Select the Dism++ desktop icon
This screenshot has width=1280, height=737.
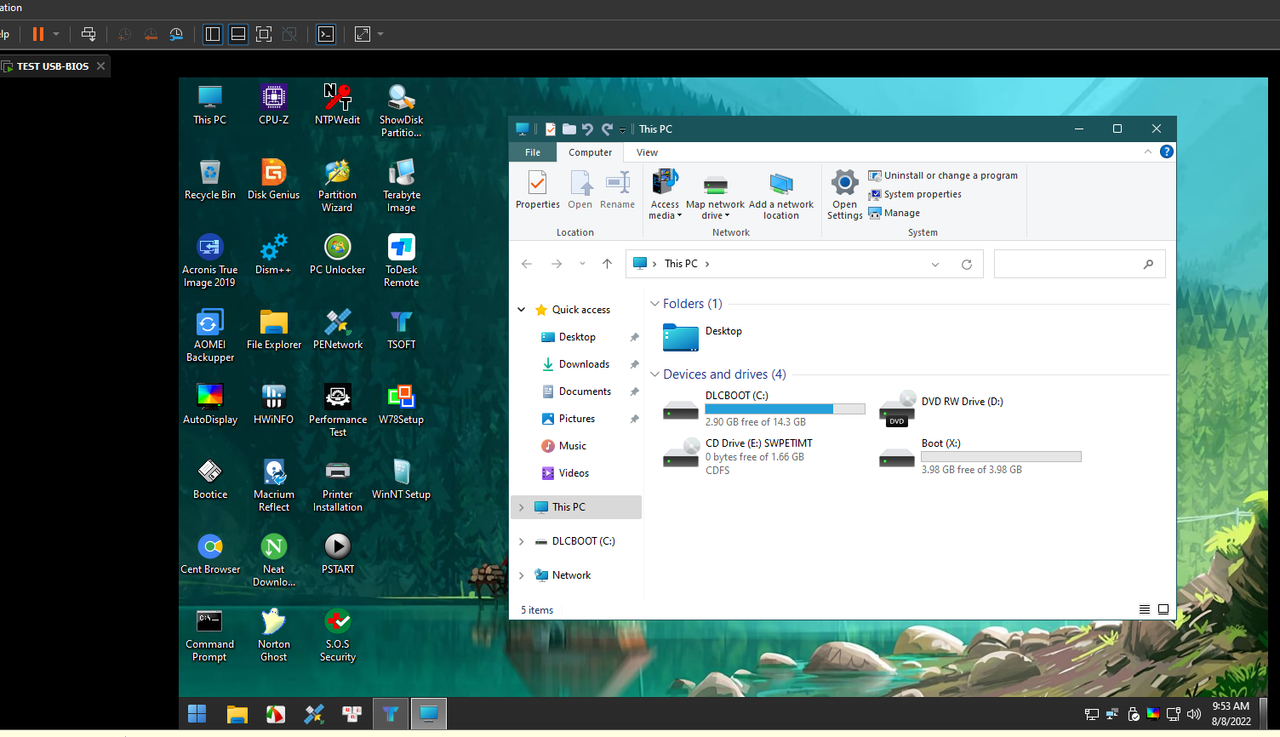pos(273,254)
